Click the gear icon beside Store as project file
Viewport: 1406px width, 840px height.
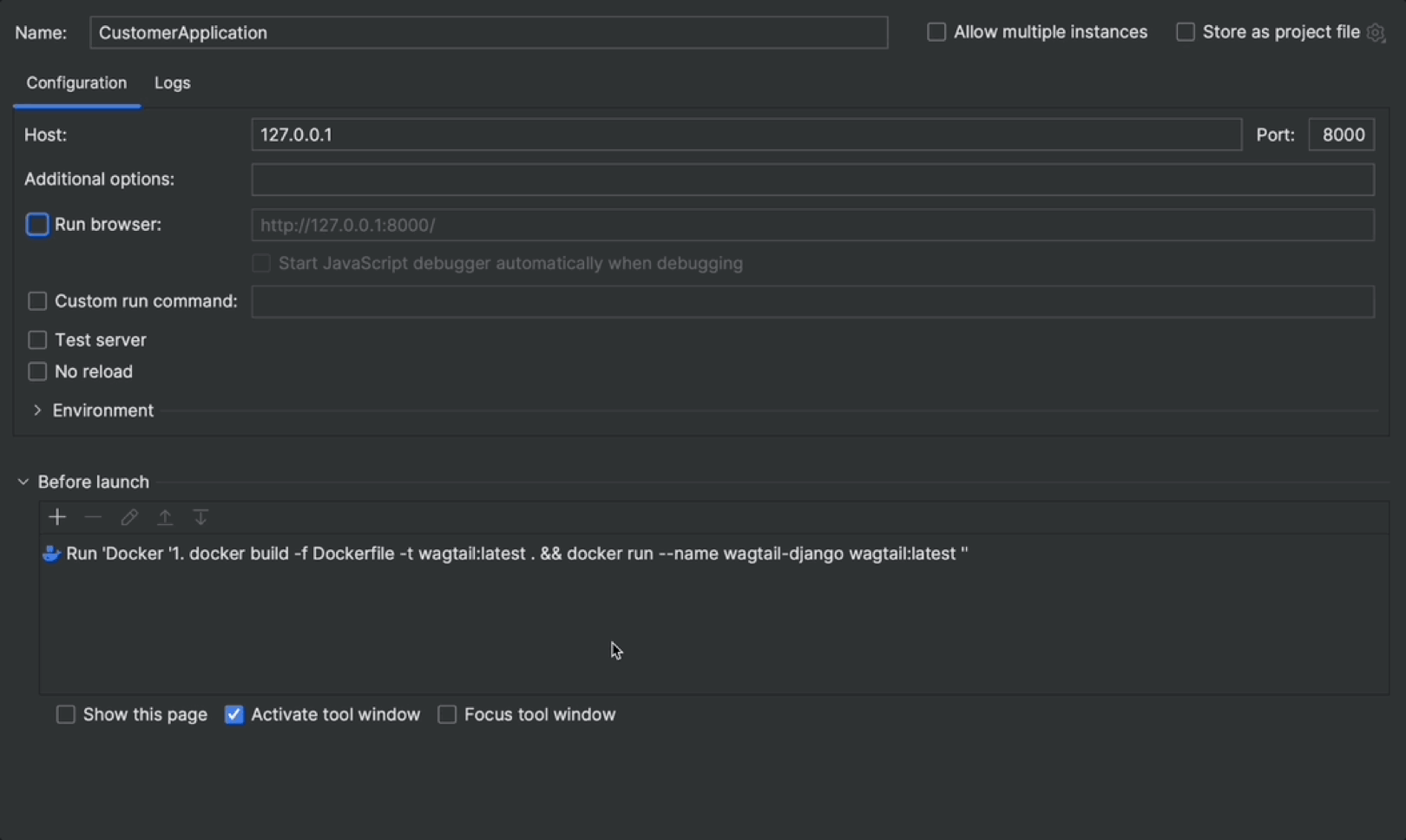(x=1376, y=33)
